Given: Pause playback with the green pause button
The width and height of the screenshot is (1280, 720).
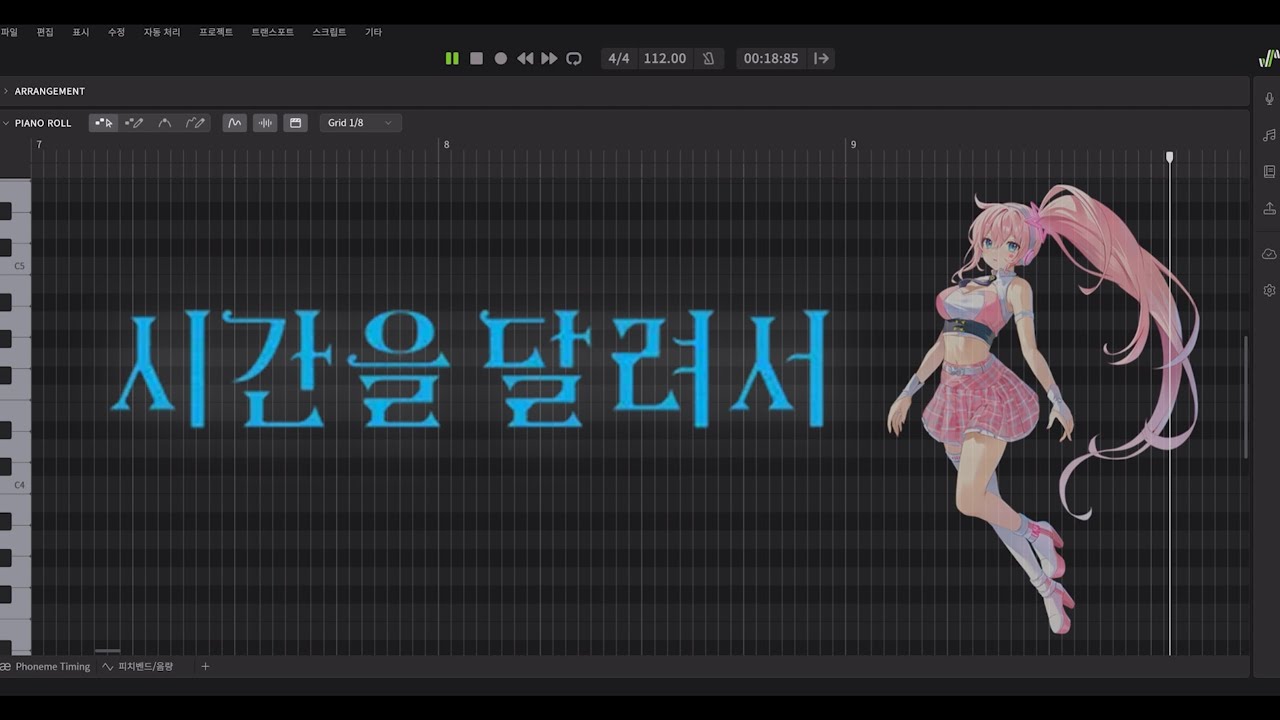Looking at the screenshot, I should [x=452, y=59].
